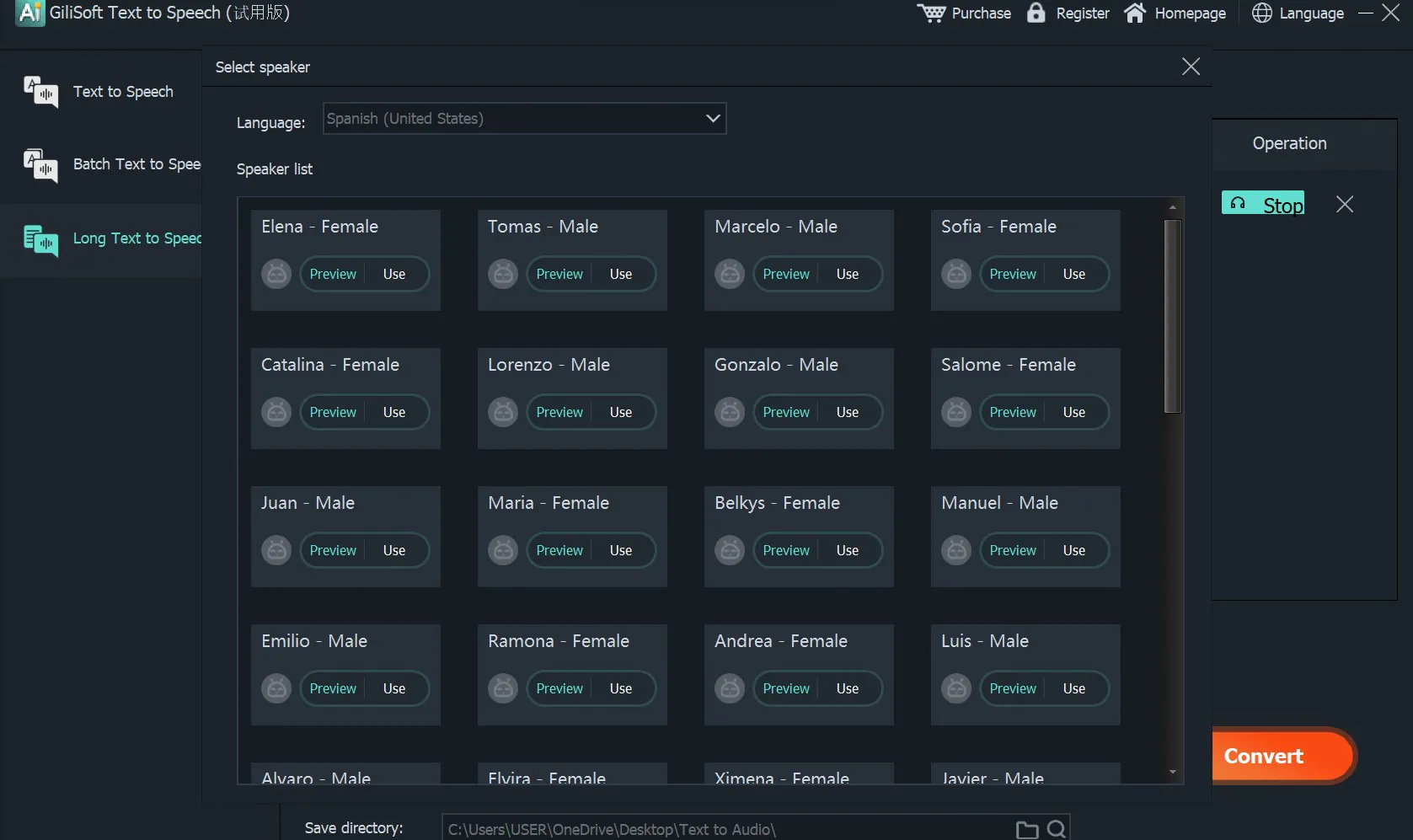Stop the current audio preview

coord(1263,203)
